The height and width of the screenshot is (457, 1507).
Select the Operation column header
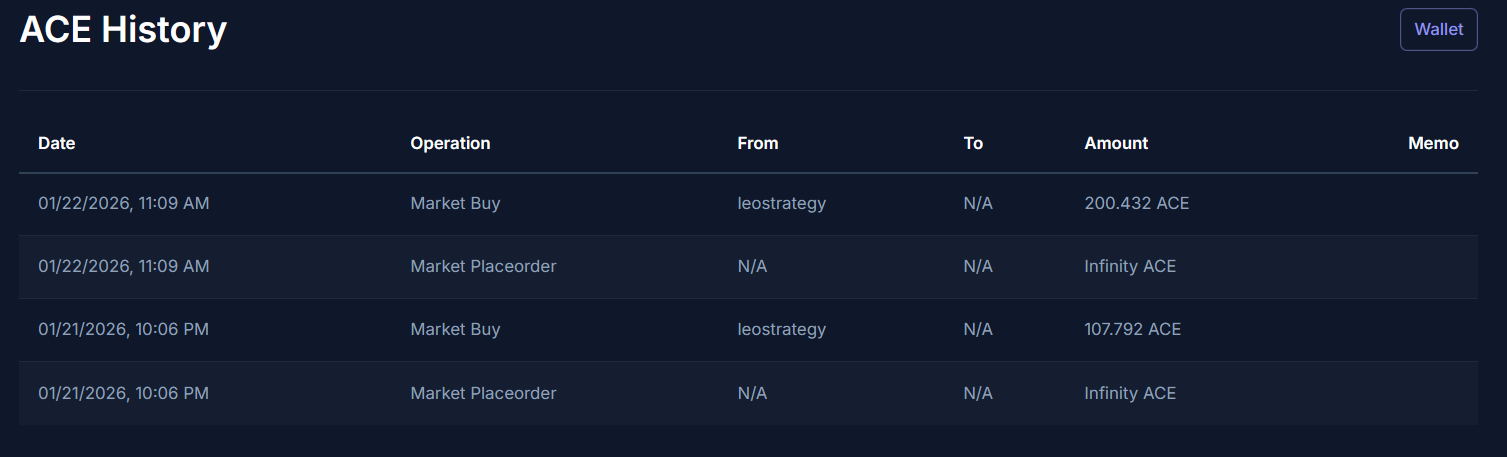[450, 143]
